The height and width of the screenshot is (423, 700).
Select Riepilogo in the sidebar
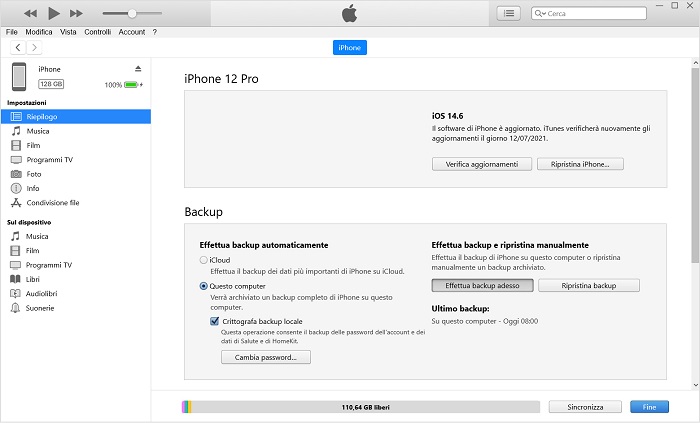click(x=76, y=116)
